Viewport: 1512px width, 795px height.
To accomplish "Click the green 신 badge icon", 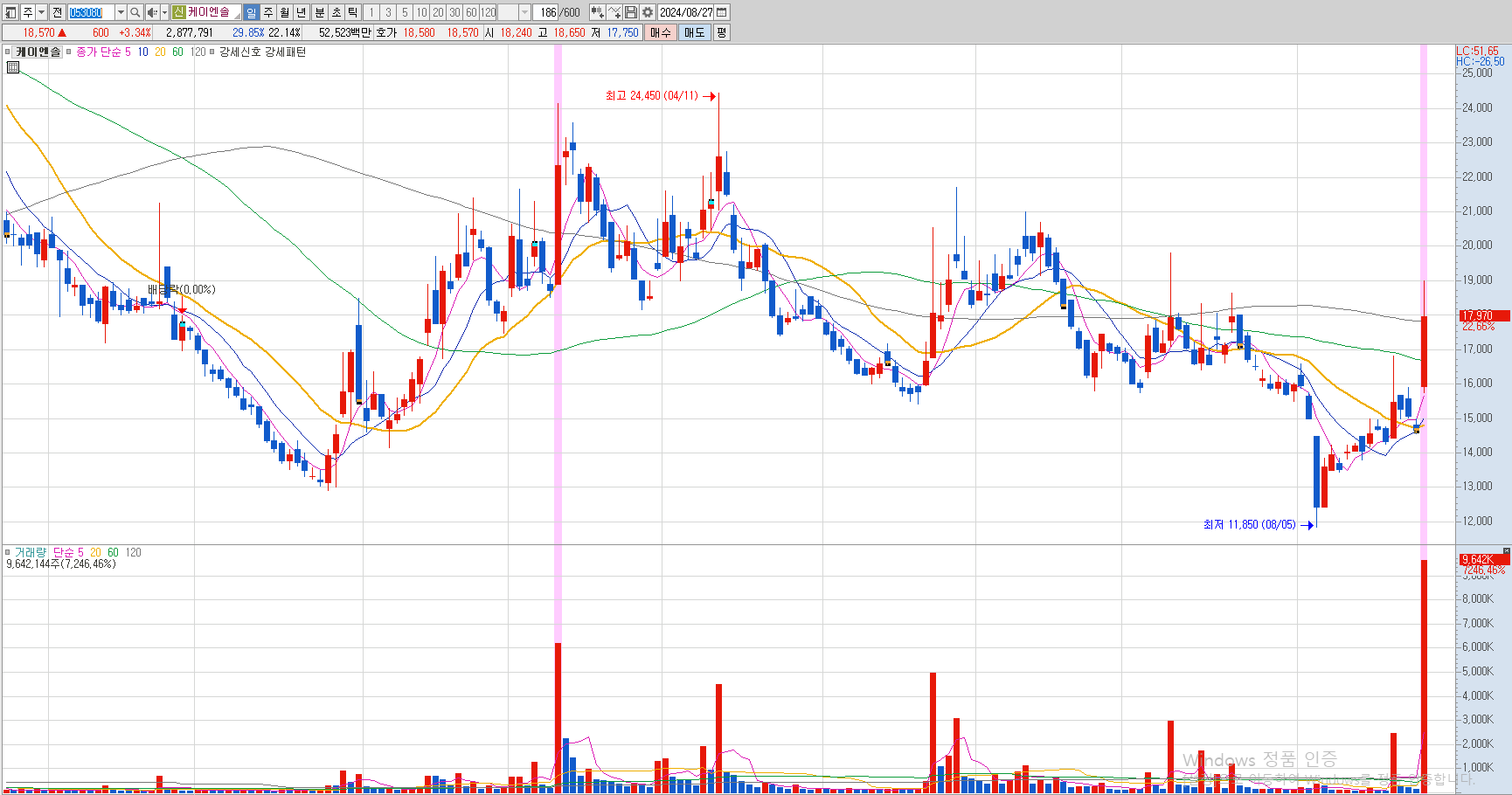I will [178, 12].
